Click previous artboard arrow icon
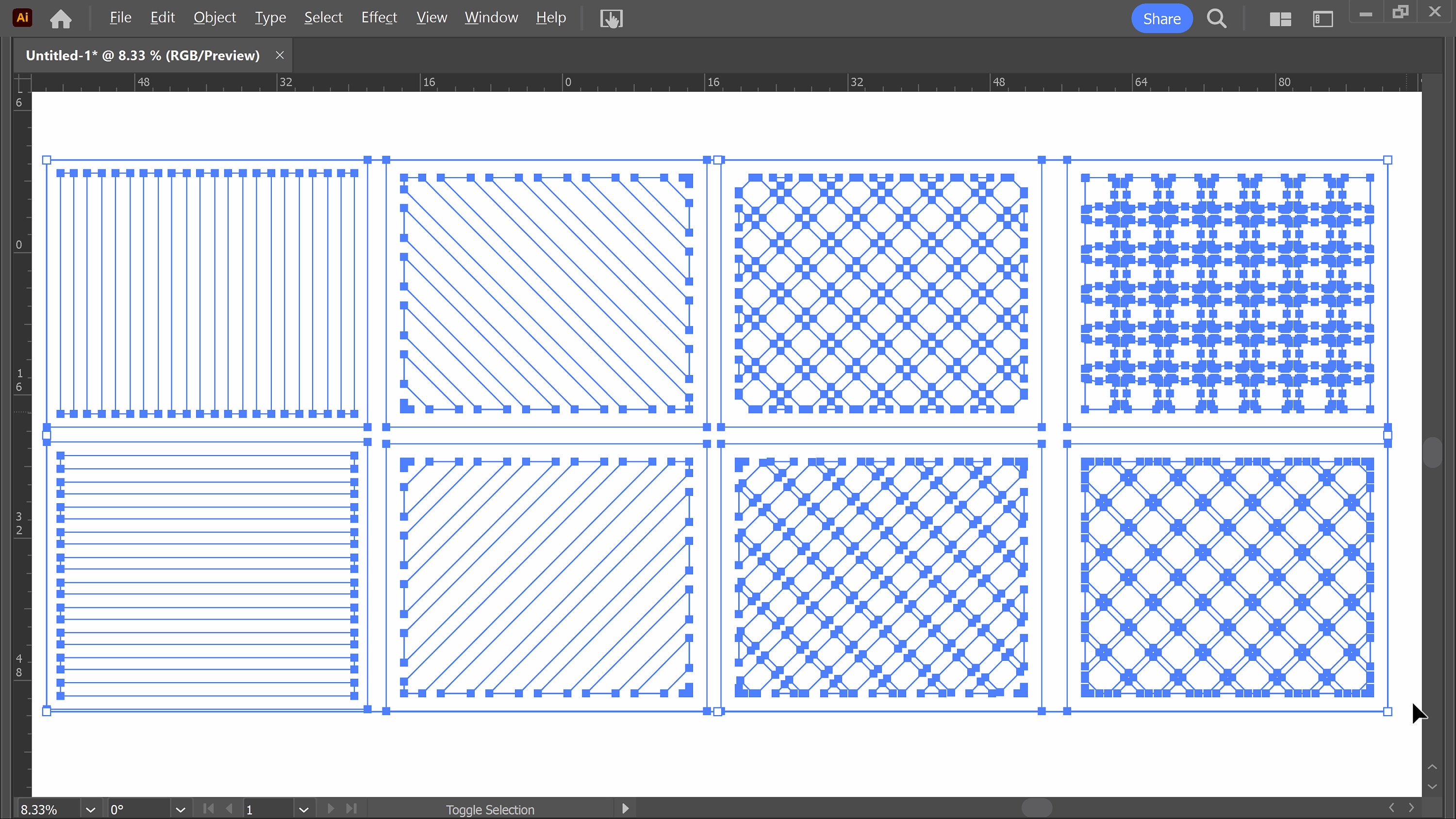Viewport: 1456px width, 819px height. (x=230, y=809)
